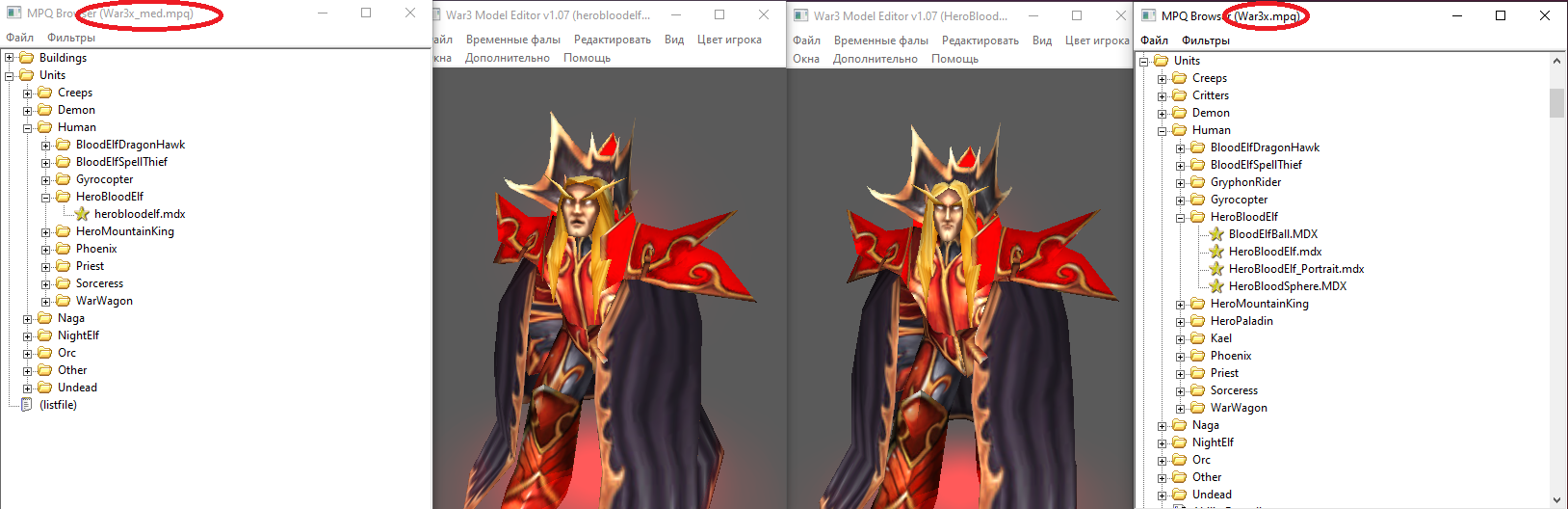Expand the Kael folder in the War3x.mpq tree
1568x509 pixels.
click(x=1181, y=339)
